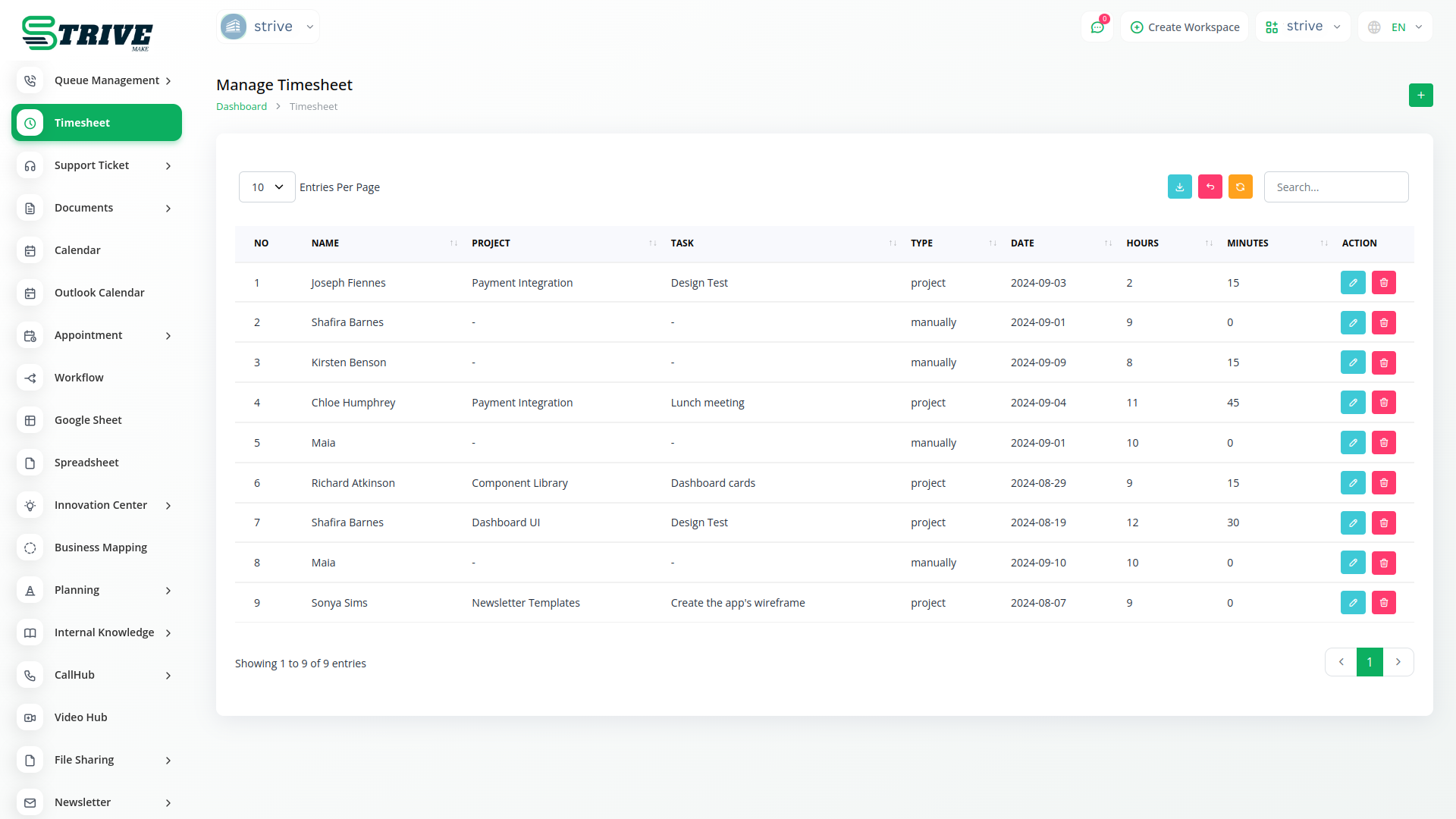Edit Richard Atkinson timesheet row
This screenshot has height=819, width=1456.
(1352, 483)
